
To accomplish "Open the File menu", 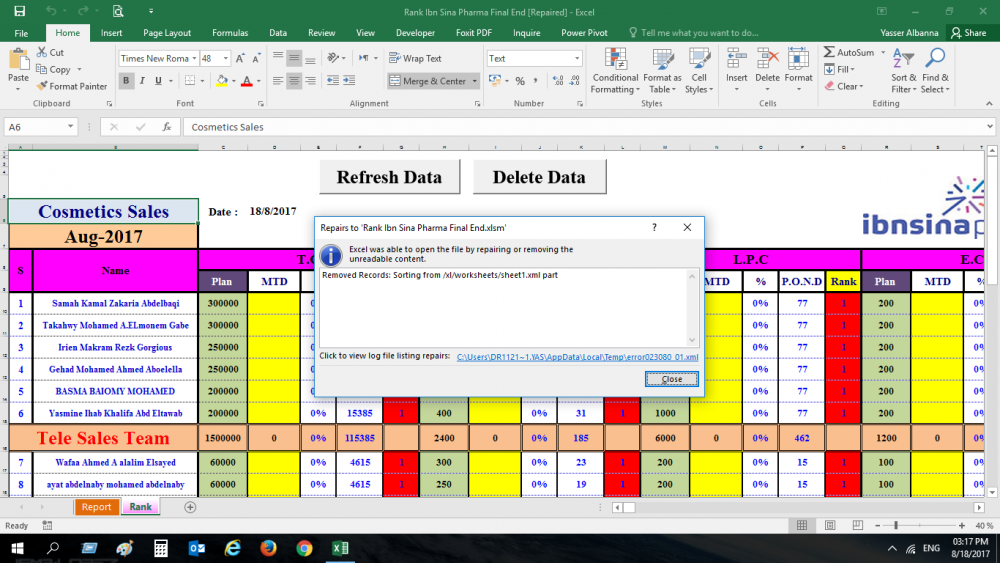I will click(21, 33).
